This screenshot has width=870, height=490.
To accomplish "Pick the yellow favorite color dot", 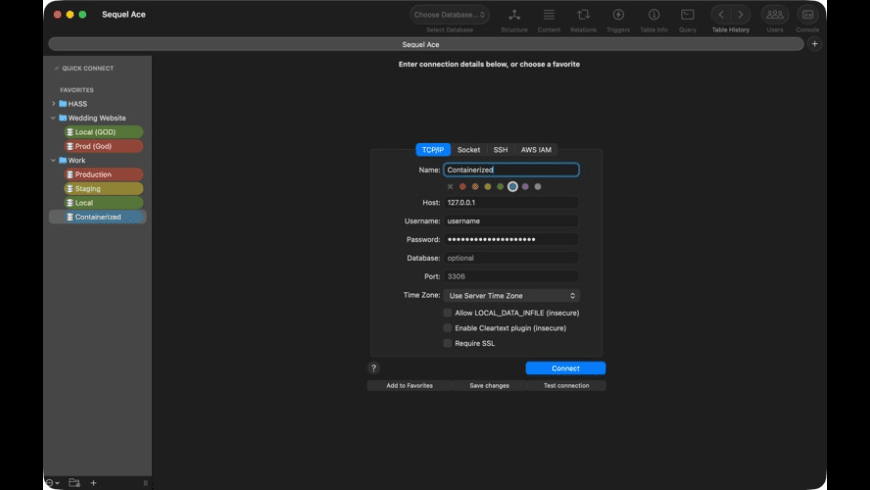I will click(488, 186).
